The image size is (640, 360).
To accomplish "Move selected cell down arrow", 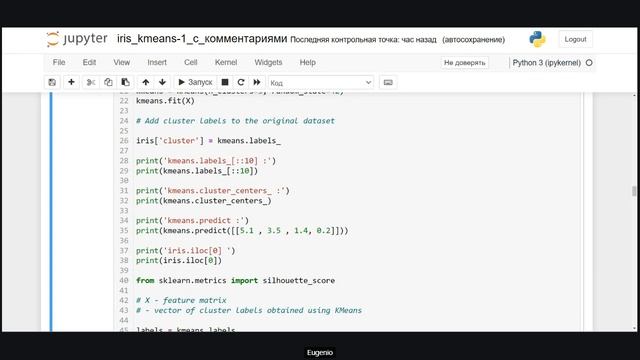I will (162, 82).
